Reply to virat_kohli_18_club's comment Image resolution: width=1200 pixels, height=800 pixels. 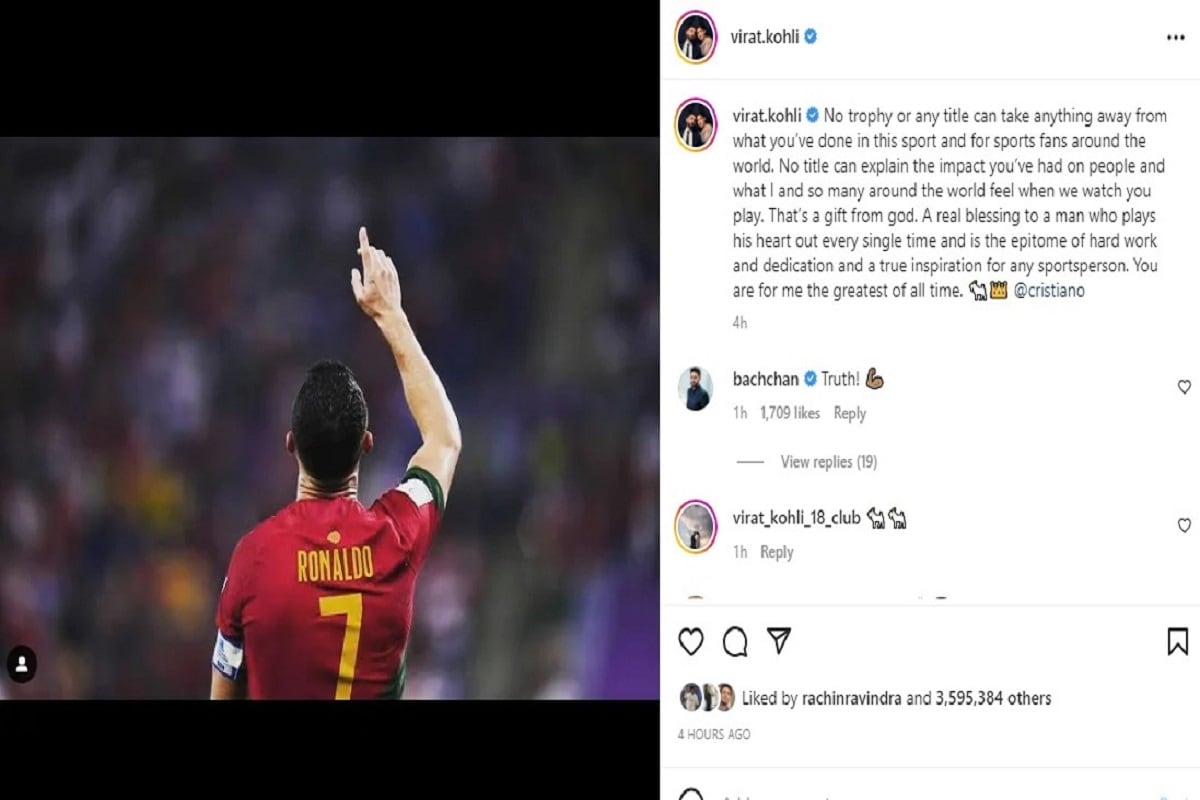click(776, 552)
